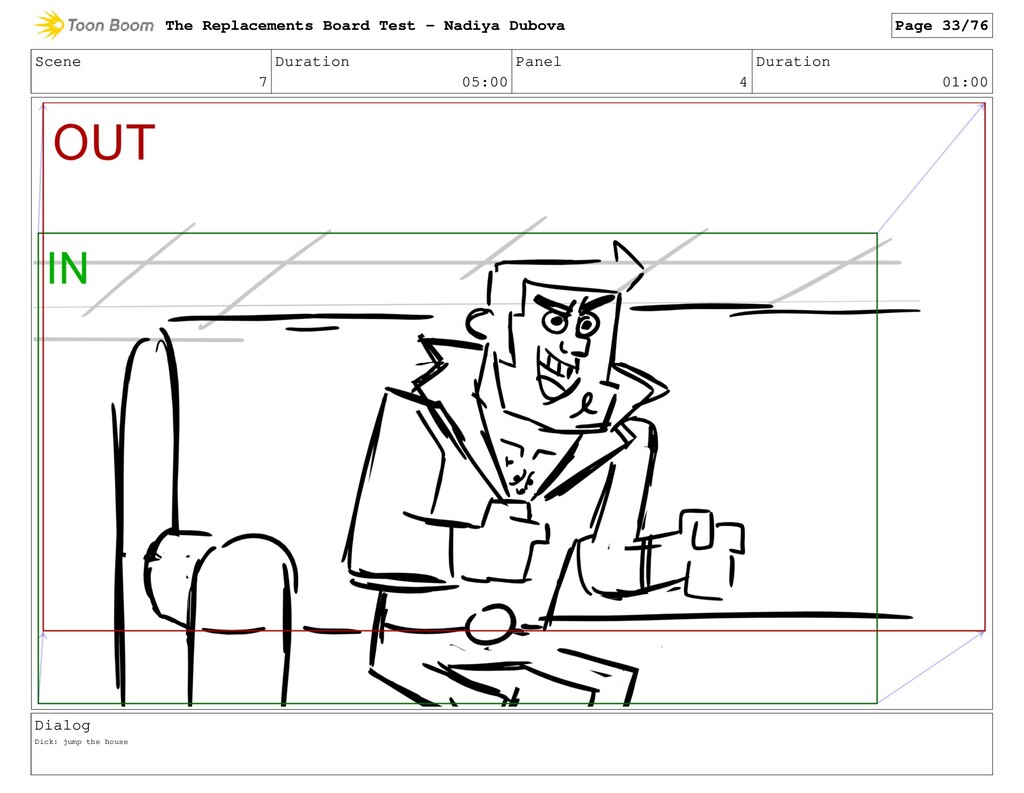Select the title 'The Replacements Board Test – Nadiya Dubova'
The width and height of the screenshot is (1024, 793).
click(364, 25)
